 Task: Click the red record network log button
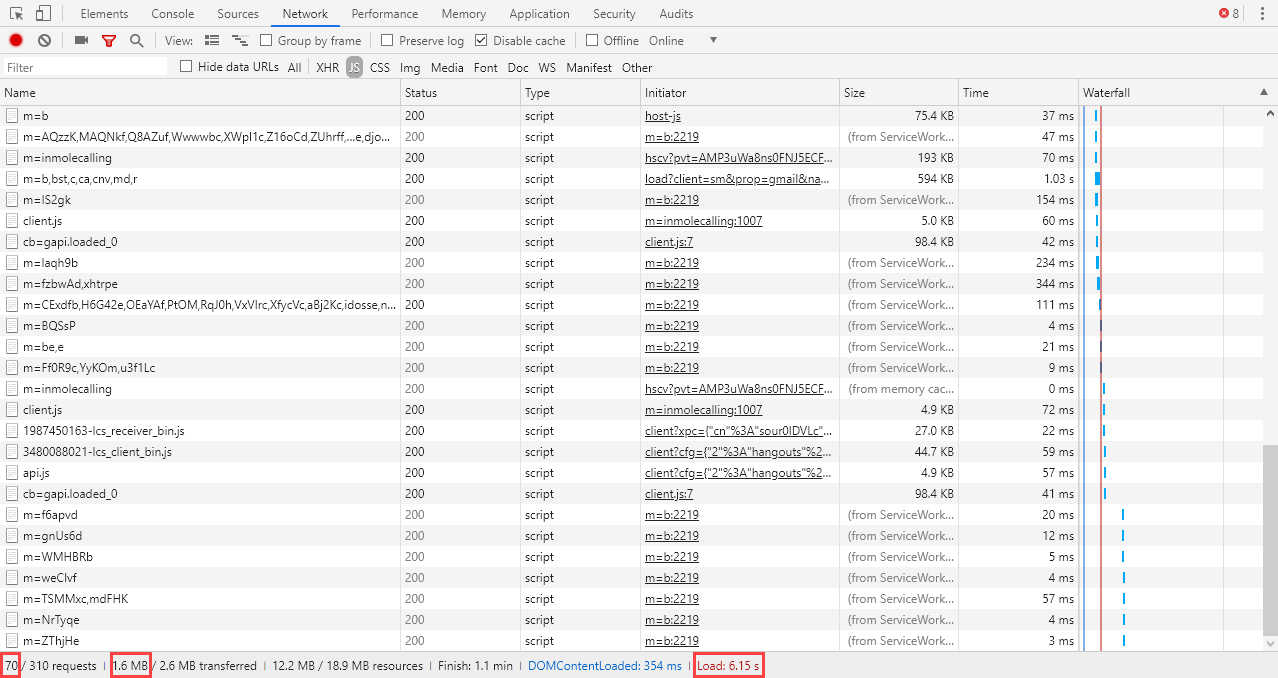click(16, 40)
